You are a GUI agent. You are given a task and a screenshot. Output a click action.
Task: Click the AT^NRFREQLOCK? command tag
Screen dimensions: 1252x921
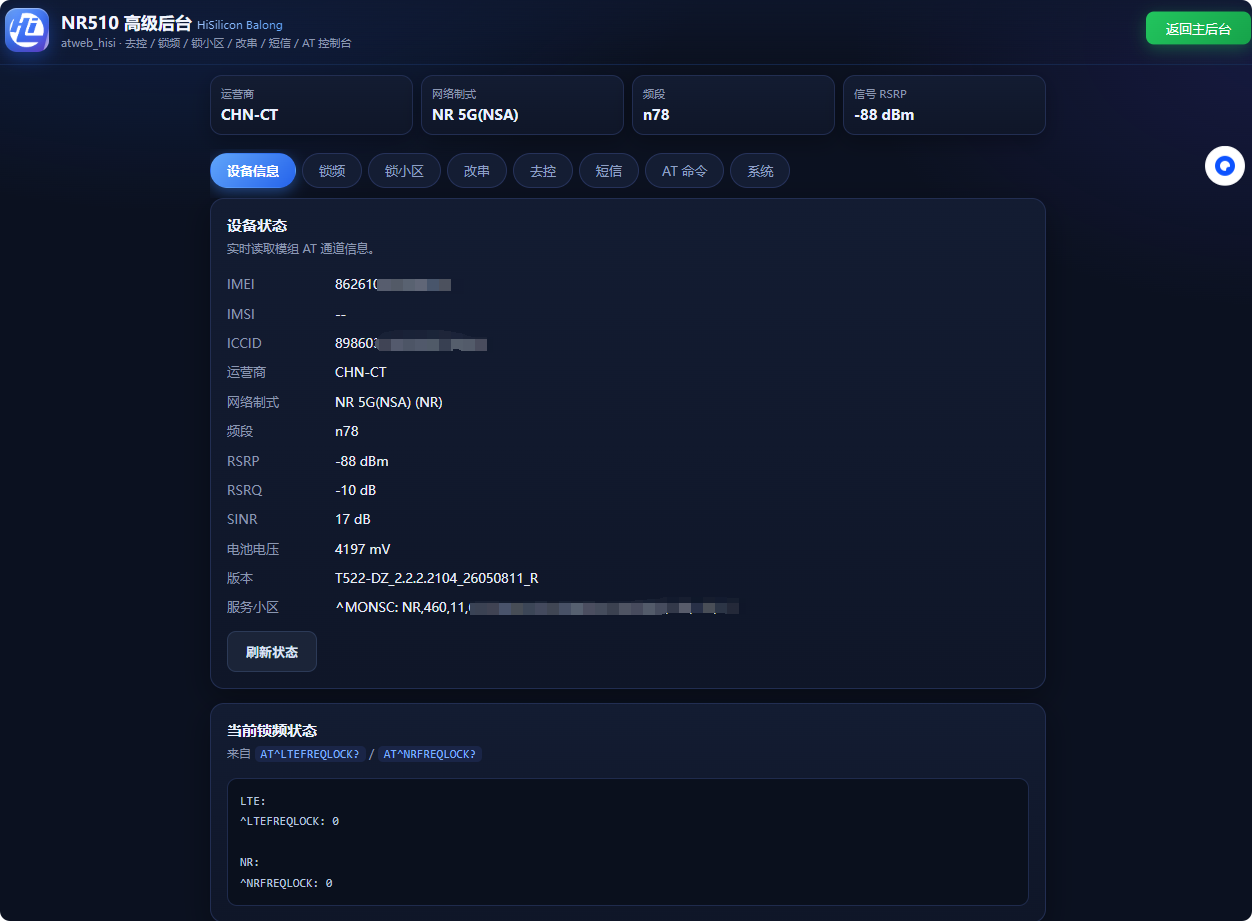click(430, 754)
